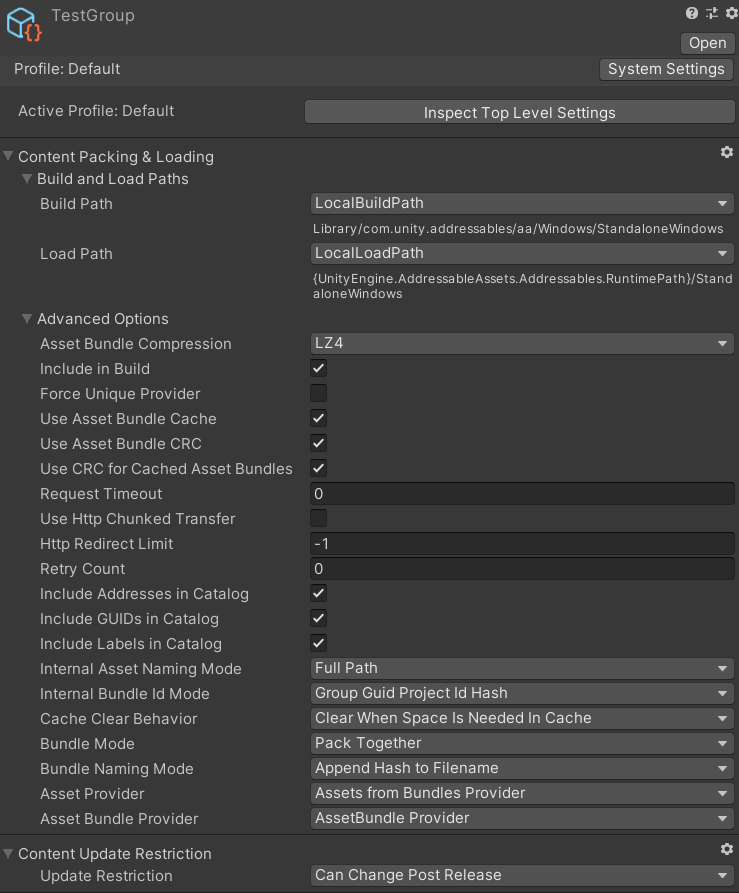Uncheck Include Labels in Catalog
739x893 pixels.
click(x=318, y=643)
